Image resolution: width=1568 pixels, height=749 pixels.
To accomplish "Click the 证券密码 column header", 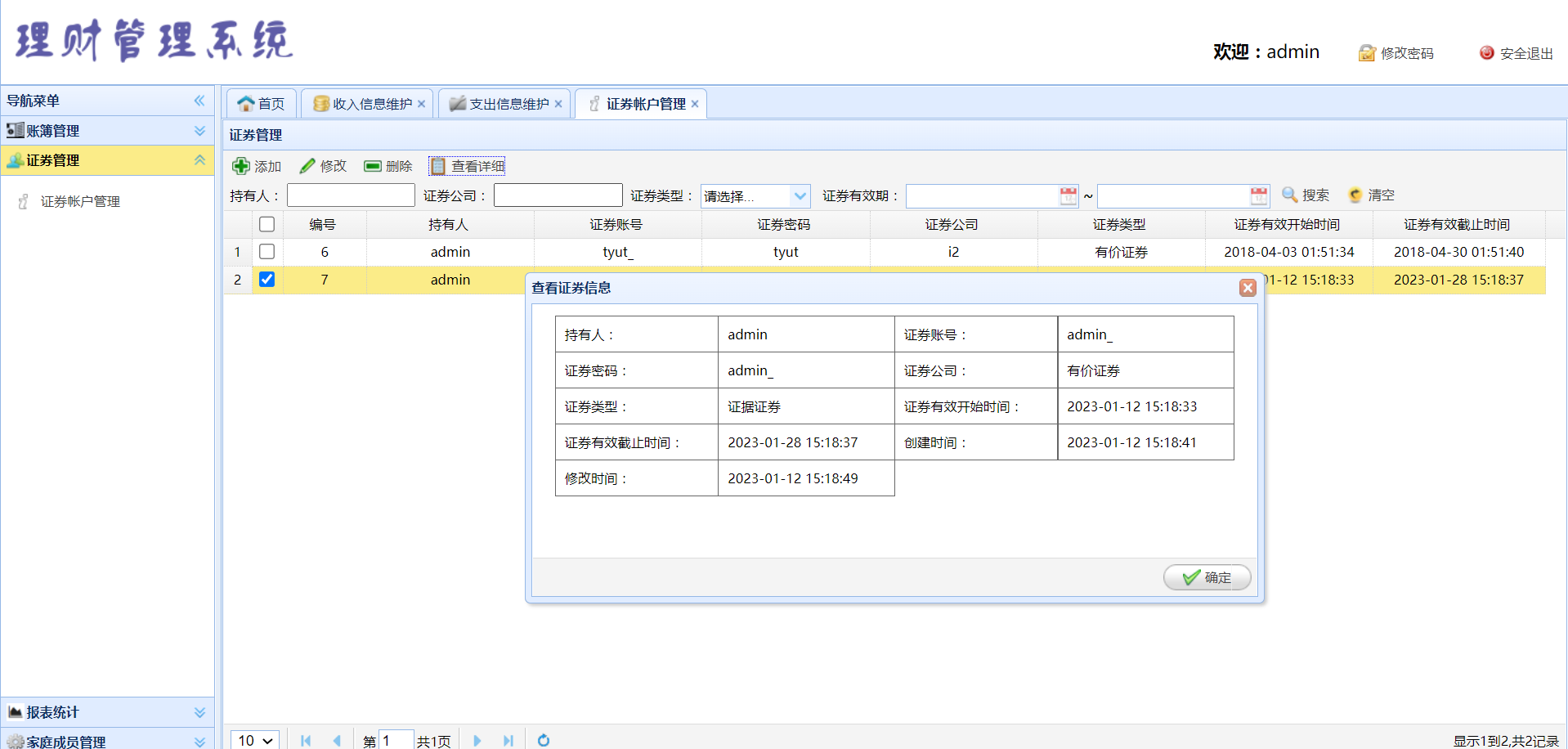I will pos(784,224).
